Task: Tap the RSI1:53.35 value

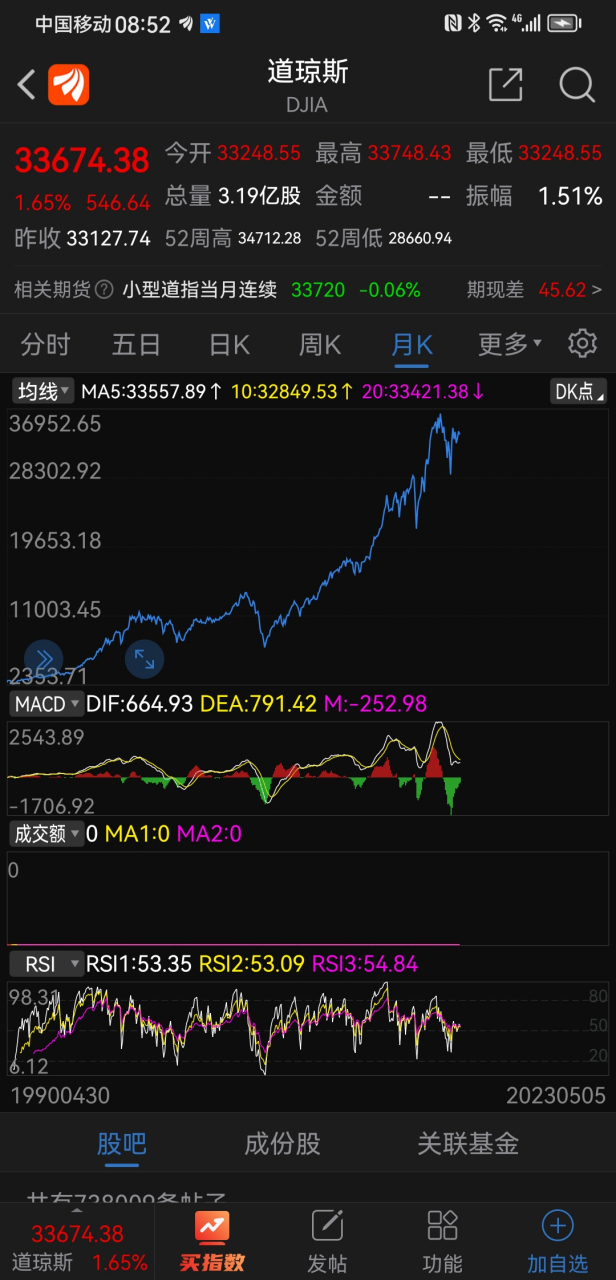Action: tap(140, 964)
